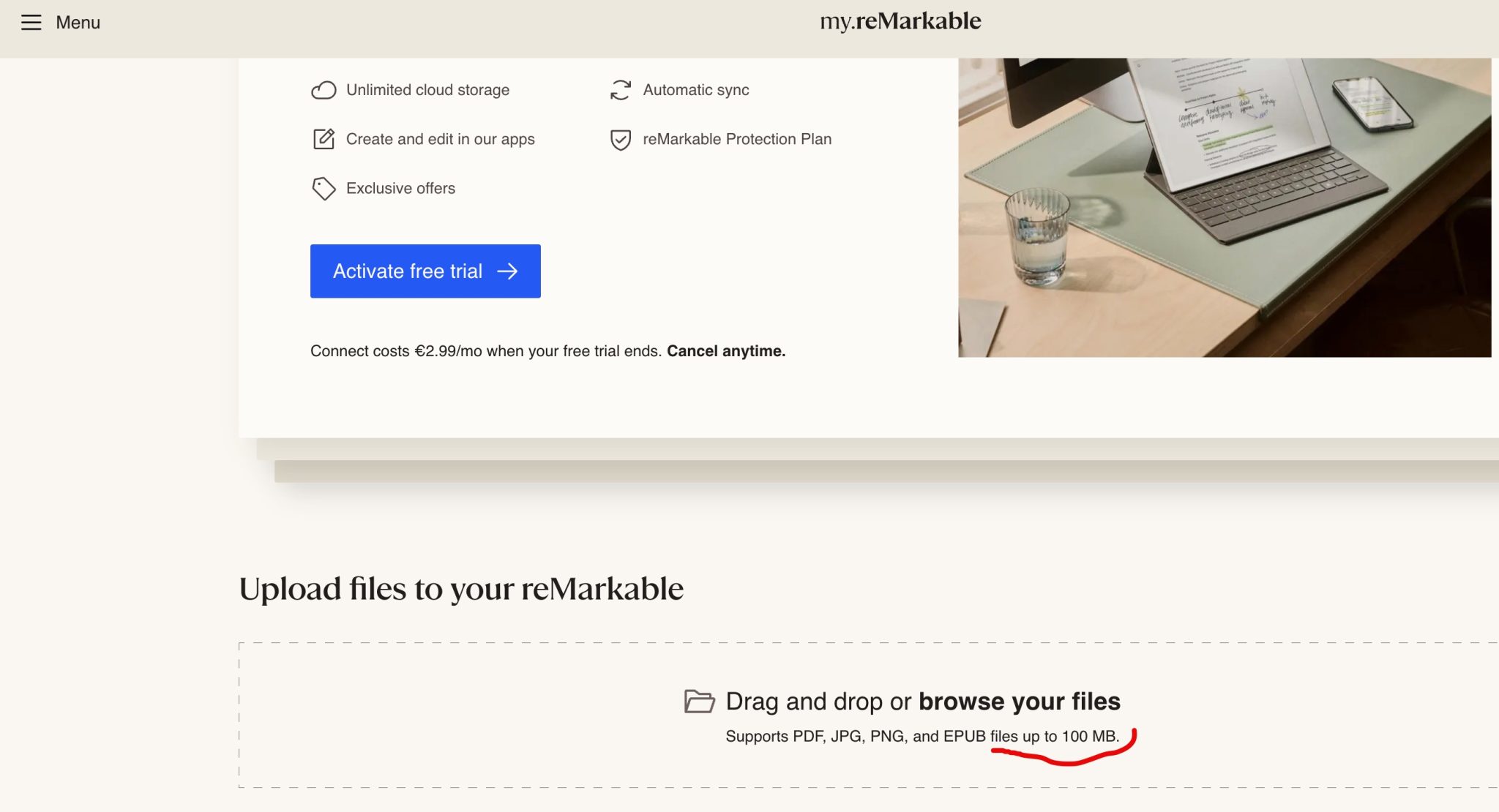Click the Upload files to your reMarkable heading
This screenshot has width=1499, height=812.
(462, 587)
